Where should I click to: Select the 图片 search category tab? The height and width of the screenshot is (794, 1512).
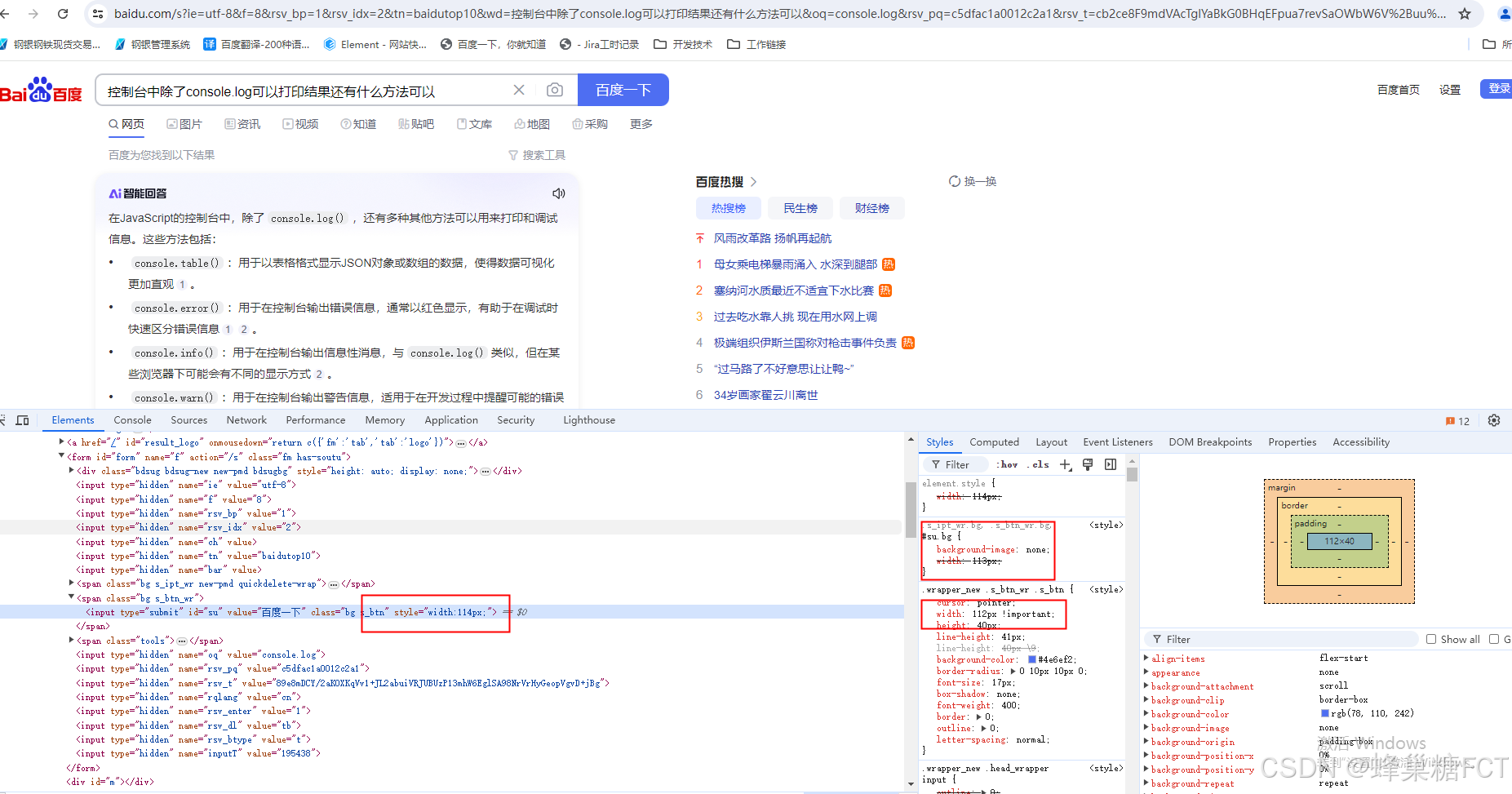[x=184, y=124]
